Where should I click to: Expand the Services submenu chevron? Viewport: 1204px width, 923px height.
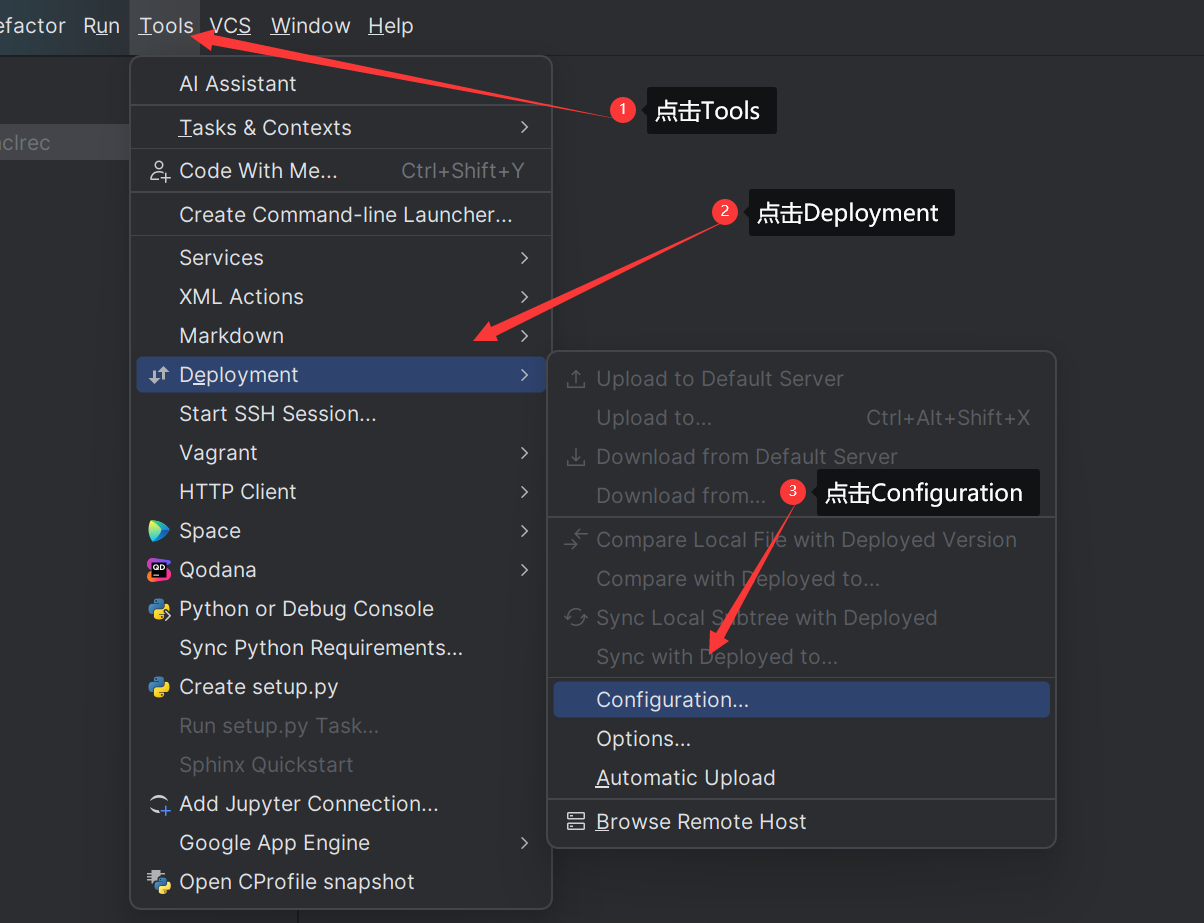(524, 258)
